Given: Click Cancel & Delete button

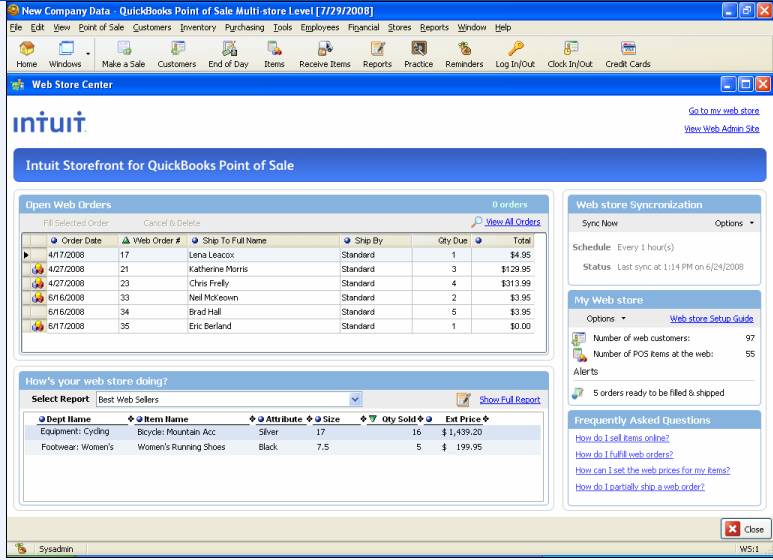Looking at the screenshot, I should coord(172,223).
